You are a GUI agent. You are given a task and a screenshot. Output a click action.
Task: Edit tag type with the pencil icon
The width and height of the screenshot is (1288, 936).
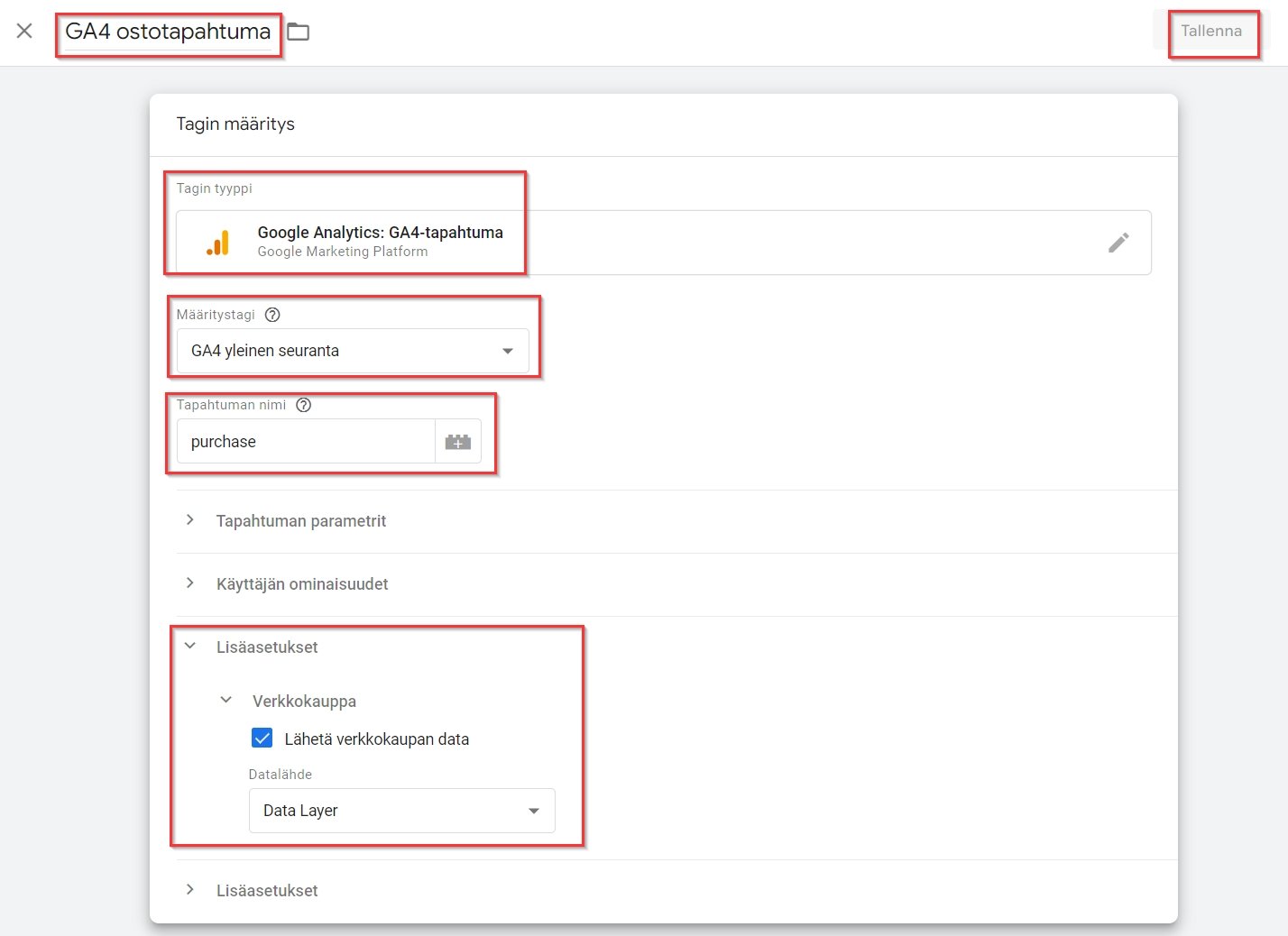[1118, 243]
